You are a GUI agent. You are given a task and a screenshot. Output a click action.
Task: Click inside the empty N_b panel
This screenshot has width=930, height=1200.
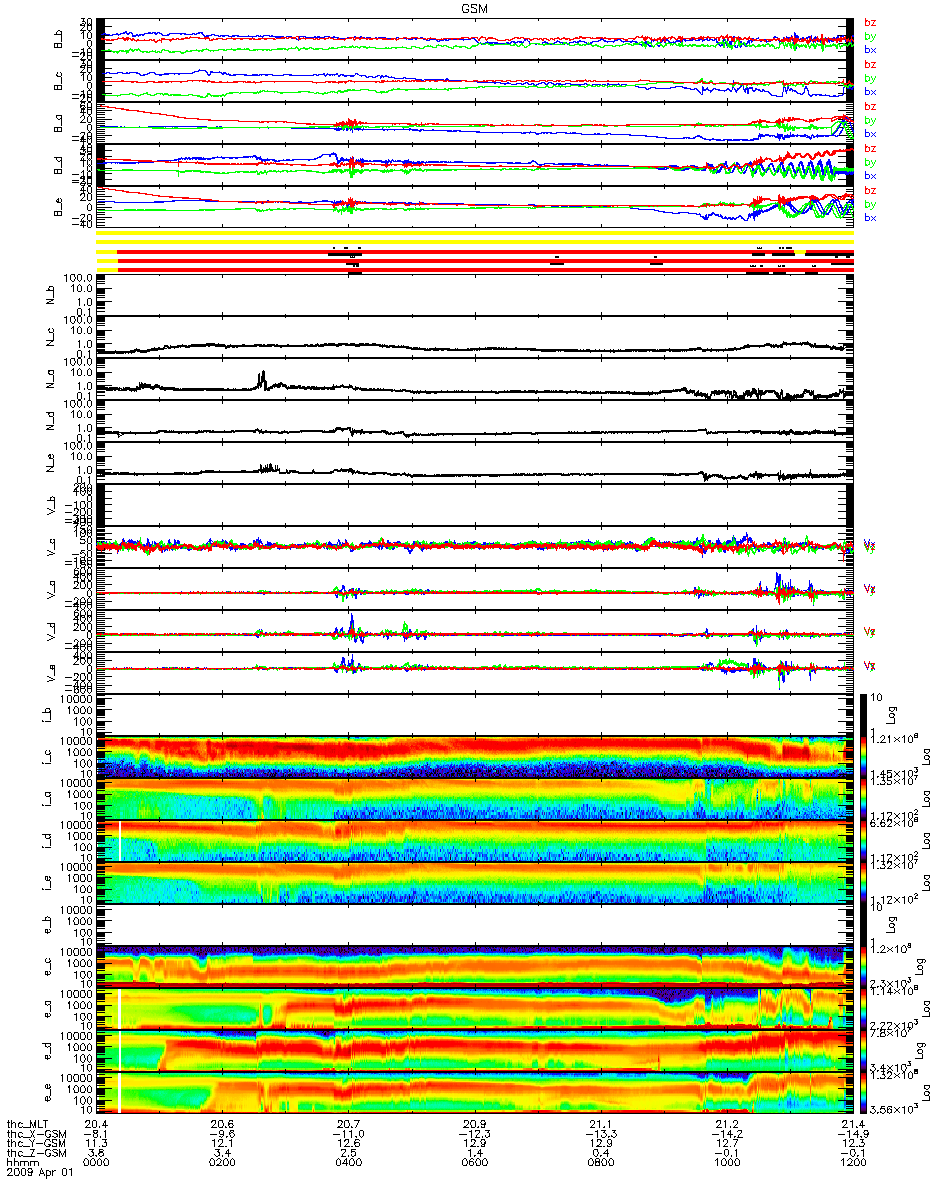(475, 295)
